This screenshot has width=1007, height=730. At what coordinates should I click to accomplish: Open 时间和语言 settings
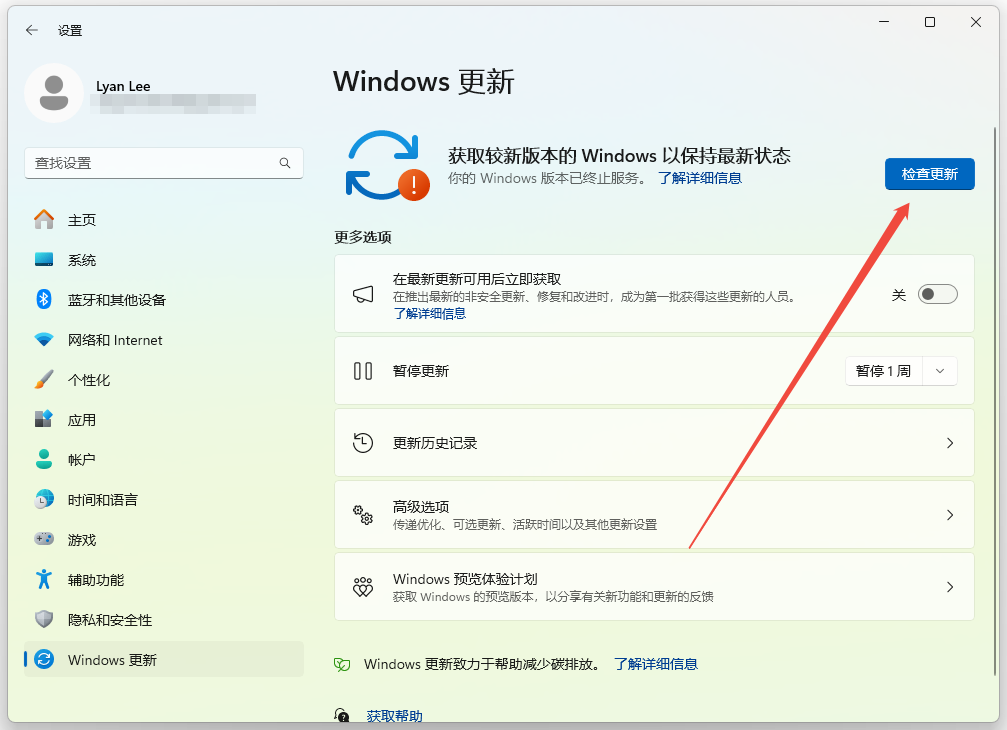tap(164, 500)
